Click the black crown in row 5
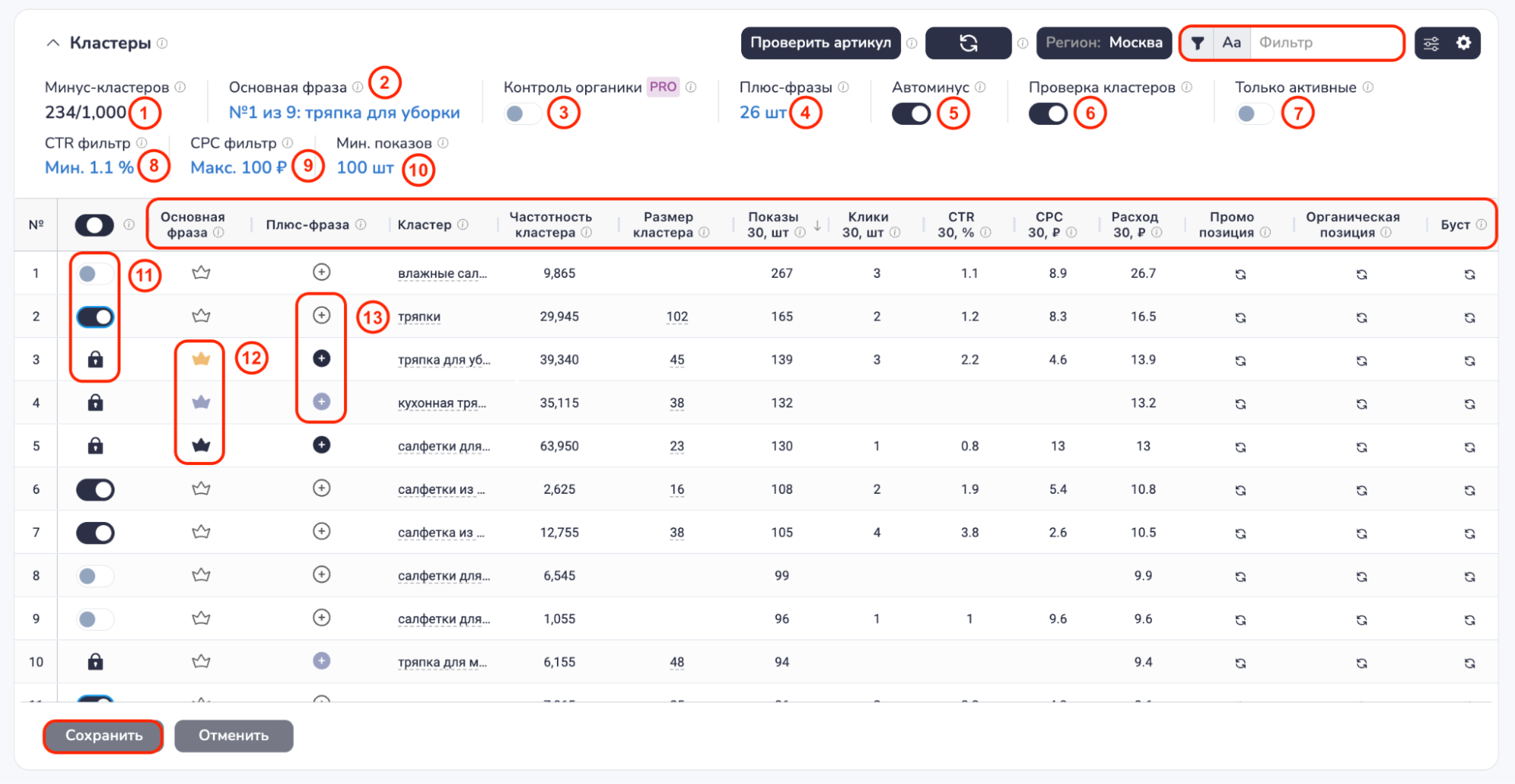Image resolution: width=1515 pixels, height=784 pixels. pos(201,445)
